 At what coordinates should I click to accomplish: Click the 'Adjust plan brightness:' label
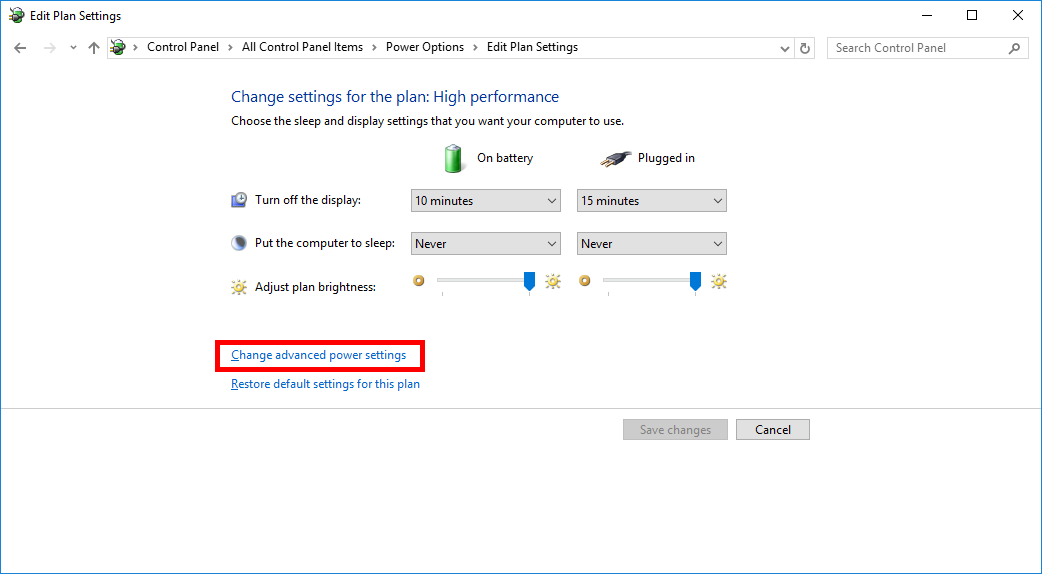[316, 287]
